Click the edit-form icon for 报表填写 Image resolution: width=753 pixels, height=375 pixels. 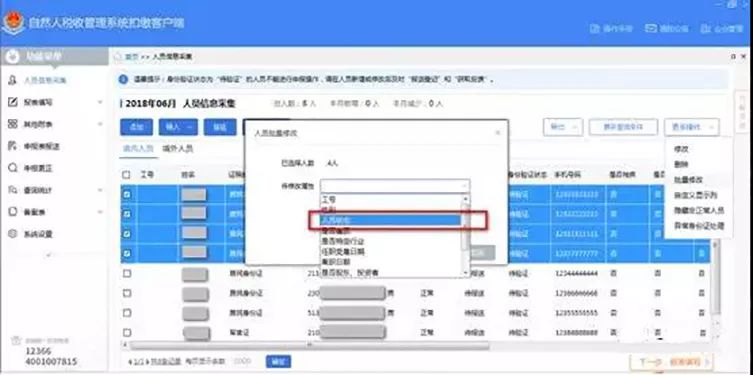tap(12, 102)
